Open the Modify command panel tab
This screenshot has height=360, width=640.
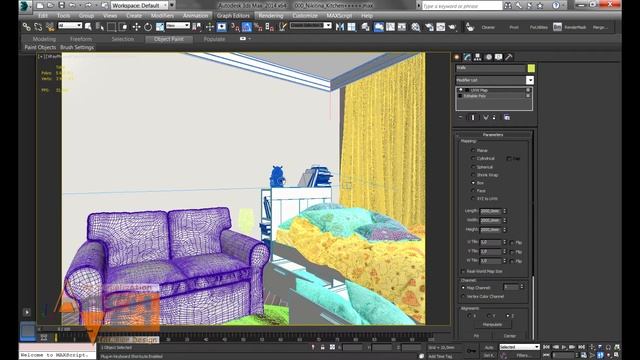[x=467, y=57]
